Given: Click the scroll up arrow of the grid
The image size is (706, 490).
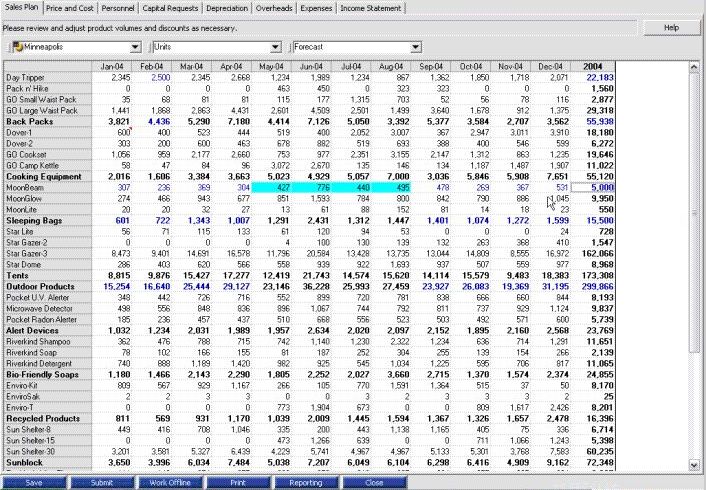Looking at the screenshot, I should 694,67.
